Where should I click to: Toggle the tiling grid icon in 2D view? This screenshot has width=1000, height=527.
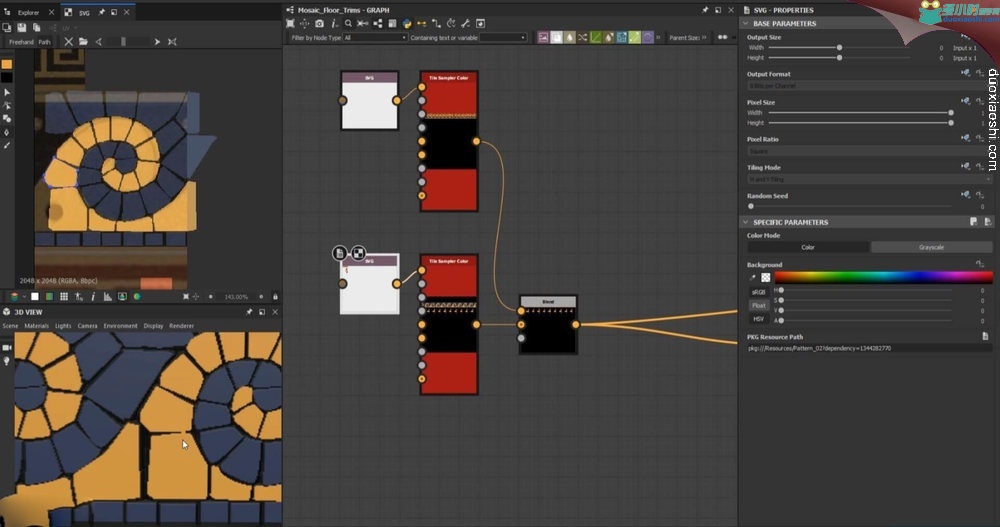[x=64, y=297]
